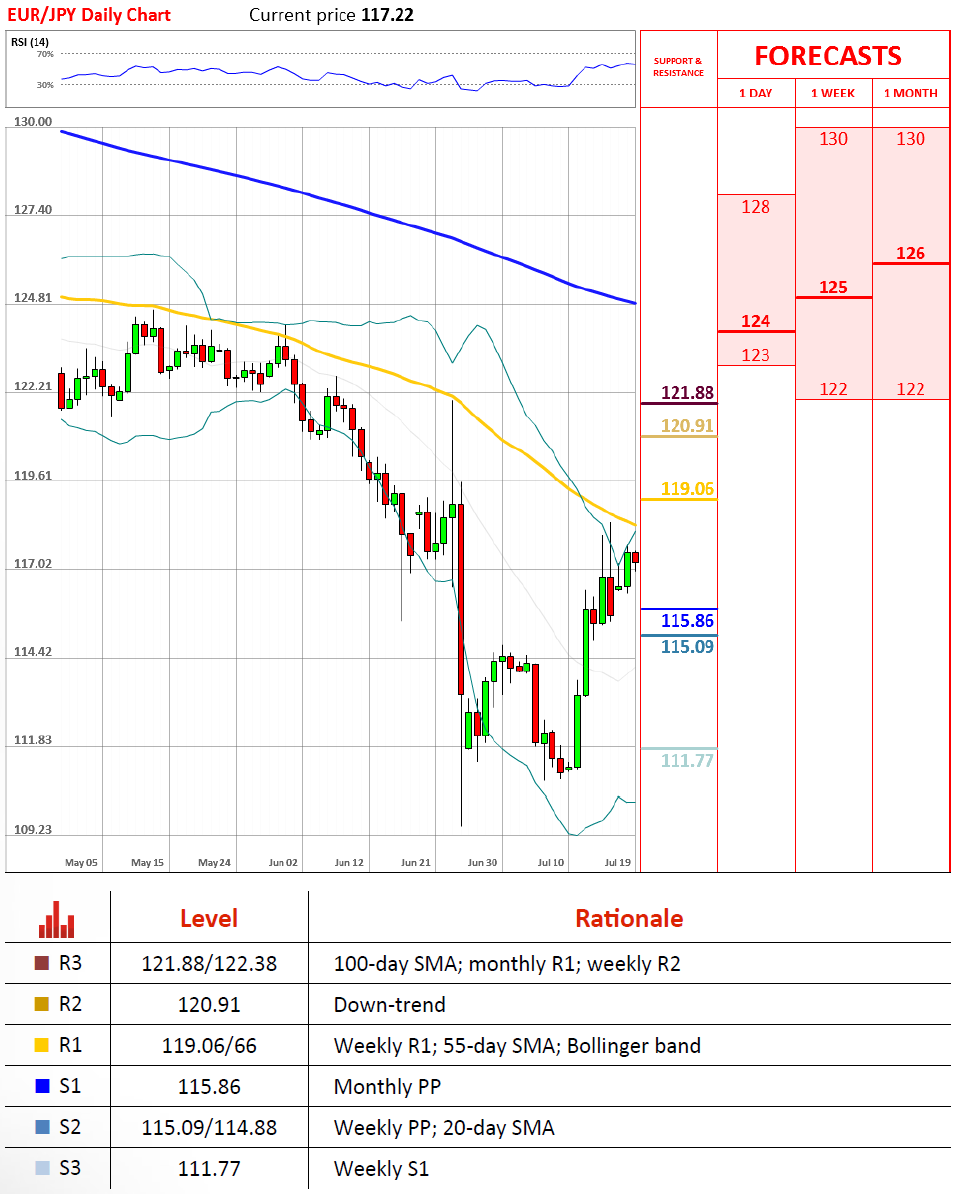
Task: Click the 115.86 level cell in S1 row
Action: point(209,1087)
